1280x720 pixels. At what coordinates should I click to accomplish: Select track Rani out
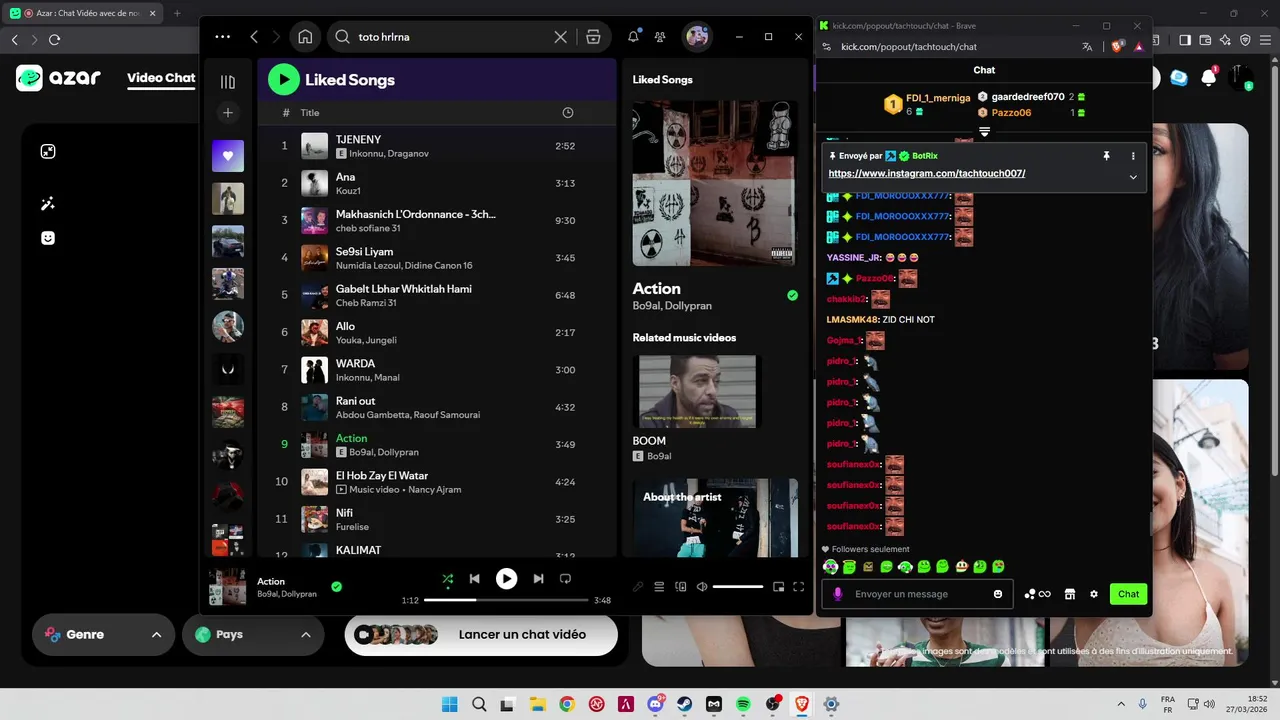pos(437,407)
